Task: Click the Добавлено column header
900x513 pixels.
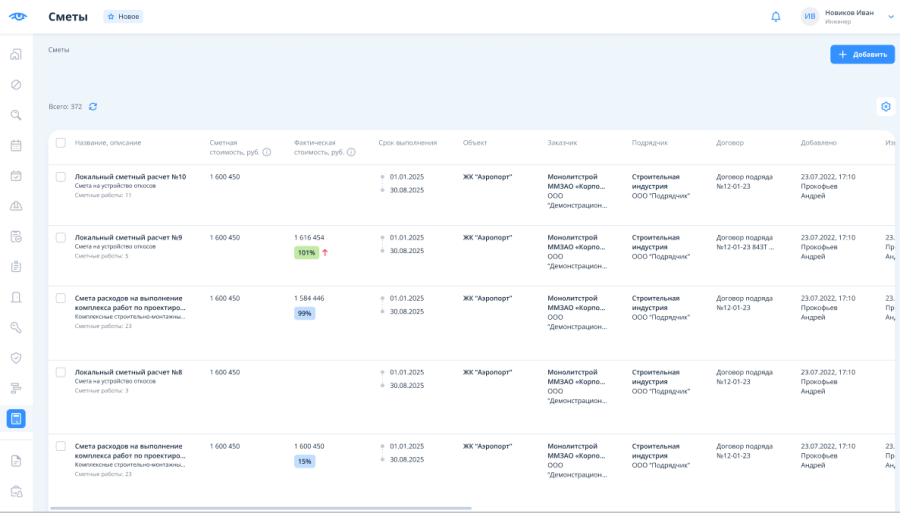Action: tap(818, 143)
